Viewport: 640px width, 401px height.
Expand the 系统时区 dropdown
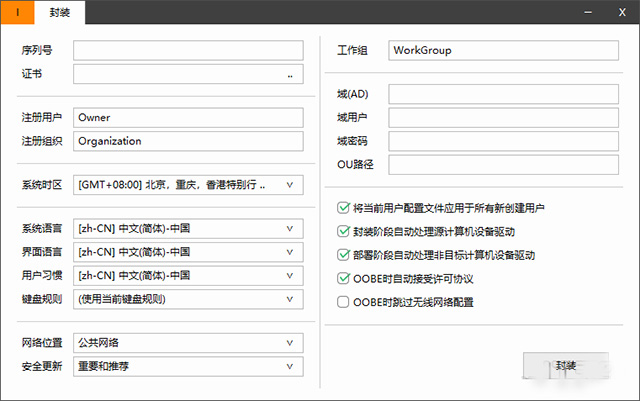290,185
